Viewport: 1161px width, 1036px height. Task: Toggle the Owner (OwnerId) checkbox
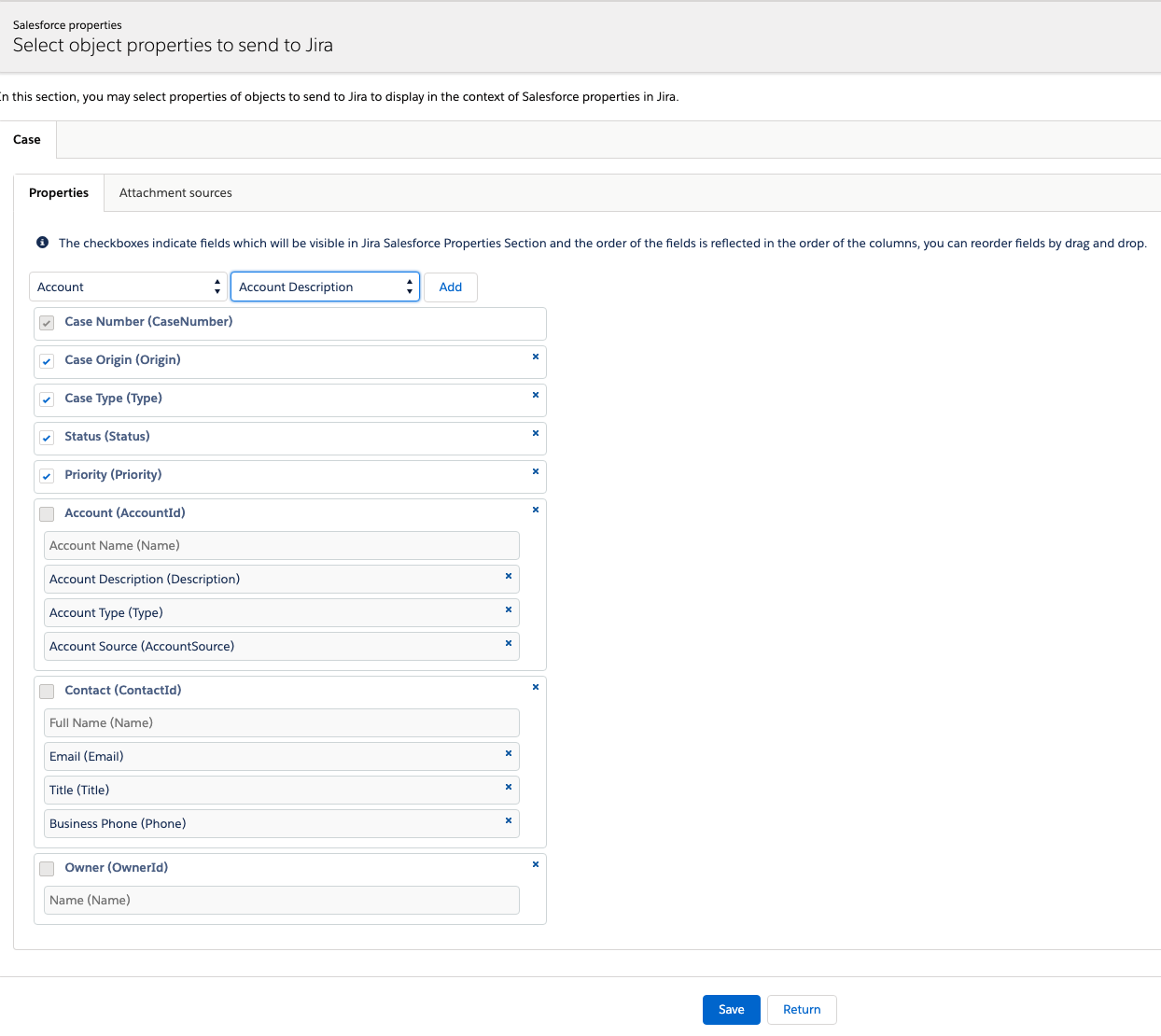coord(47,869)
